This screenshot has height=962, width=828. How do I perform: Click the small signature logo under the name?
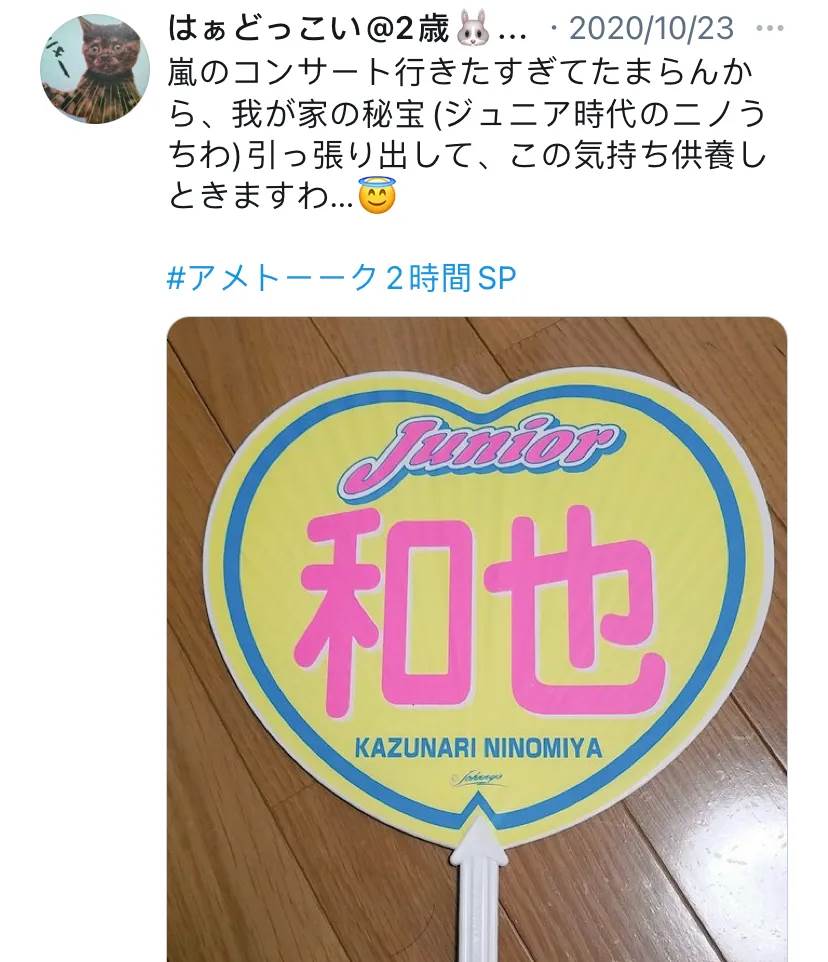[x=478, y=779]
